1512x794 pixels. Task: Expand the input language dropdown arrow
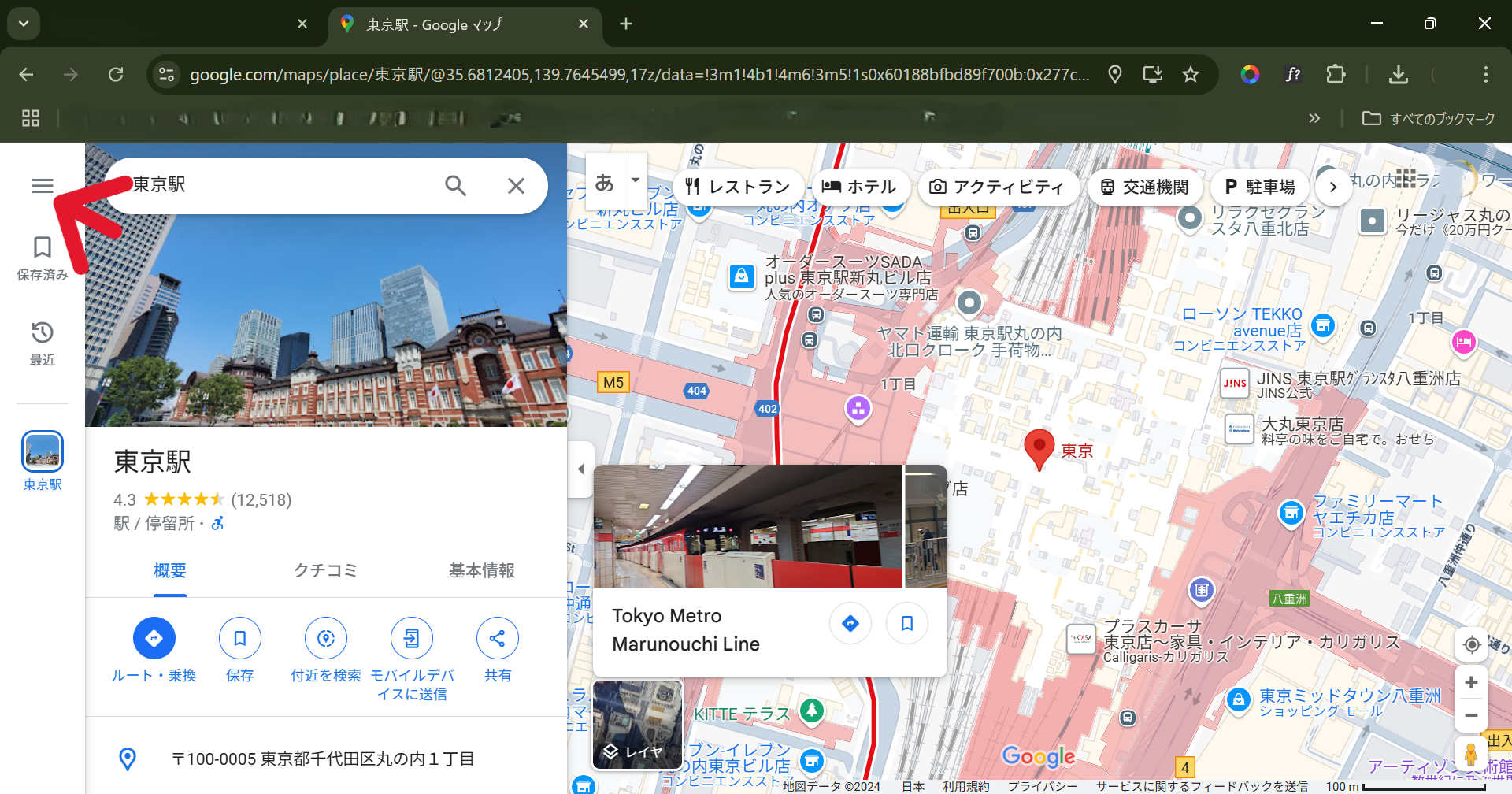[636, 180]
